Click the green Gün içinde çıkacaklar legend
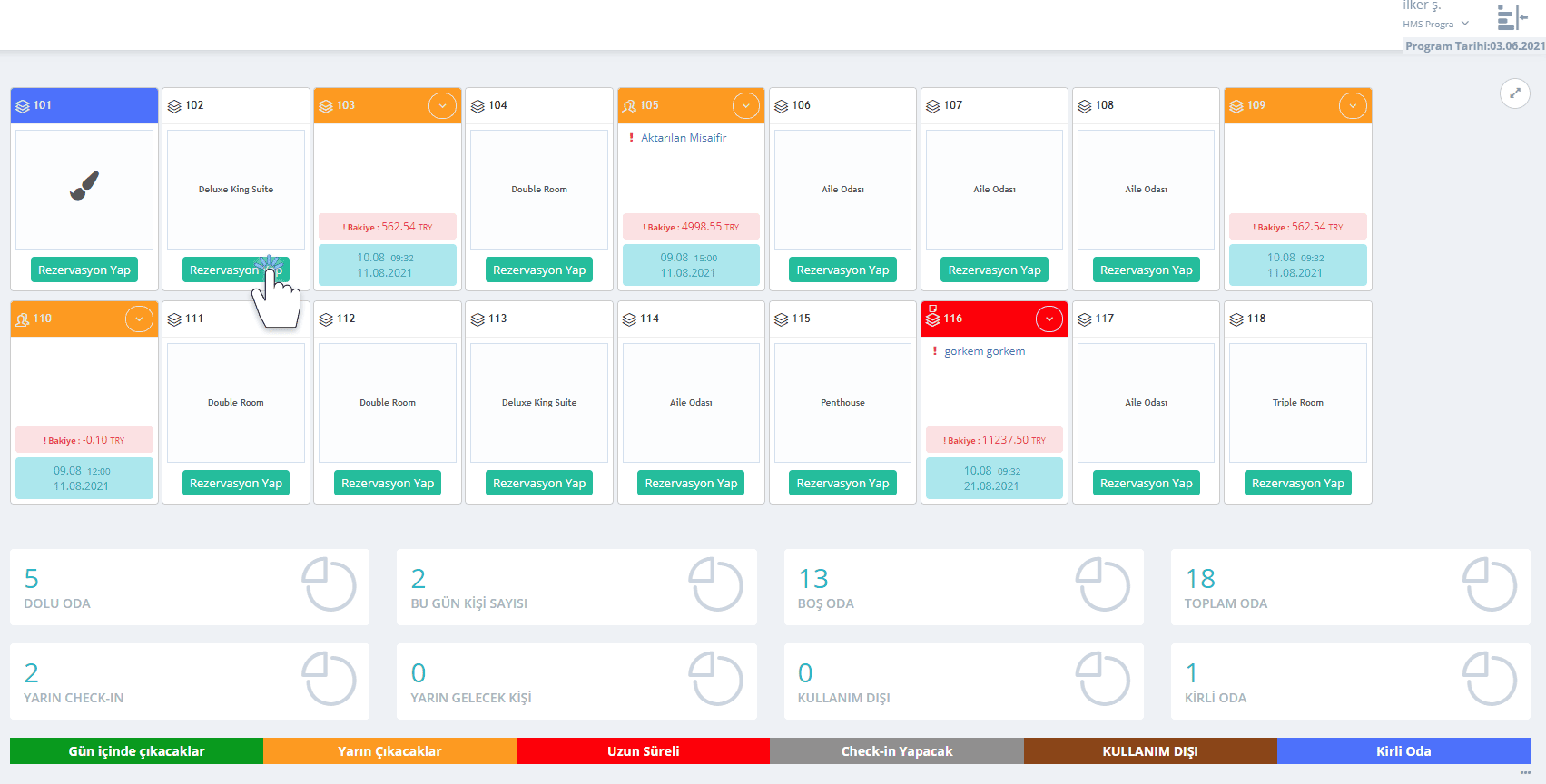The image size is (1546, 784). (136, 751)
